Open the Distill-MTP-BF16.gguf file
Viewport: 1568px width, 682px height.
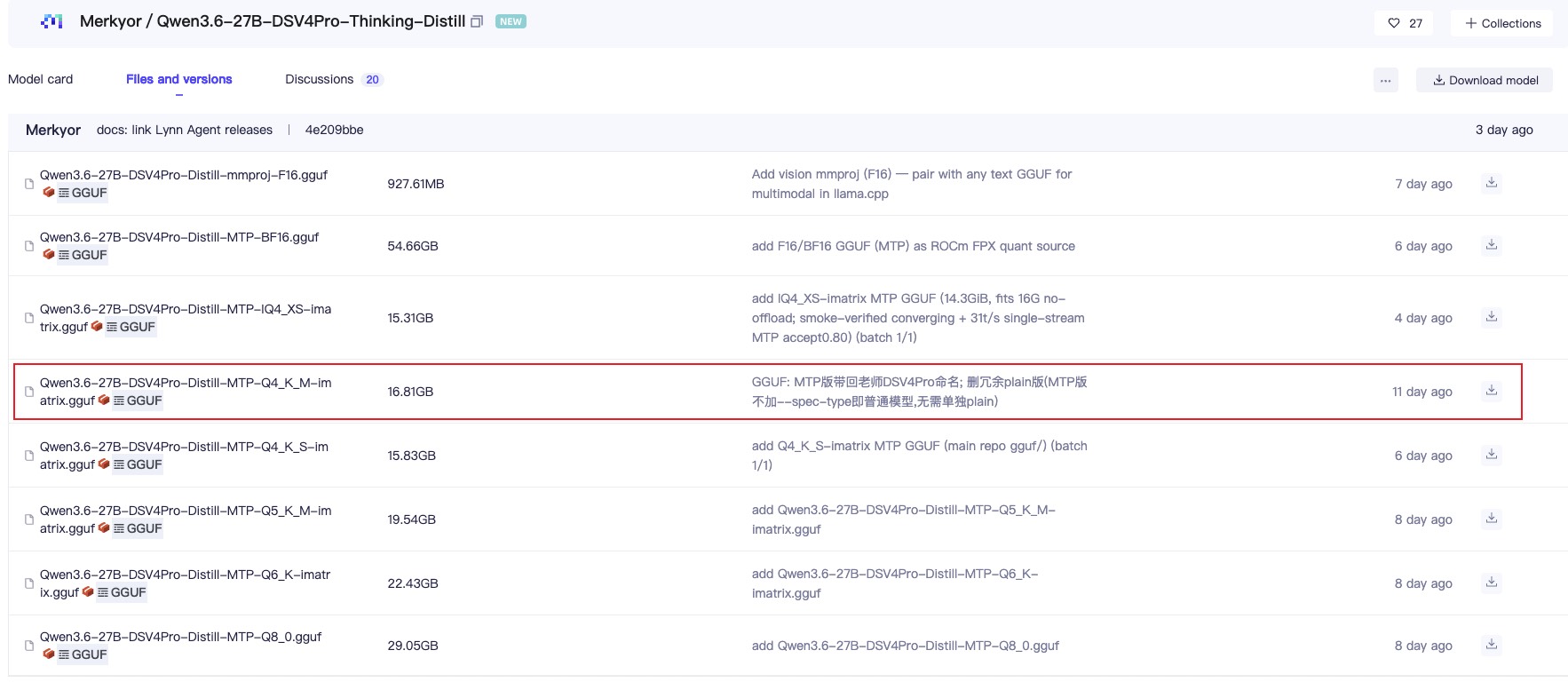[179, 237]
